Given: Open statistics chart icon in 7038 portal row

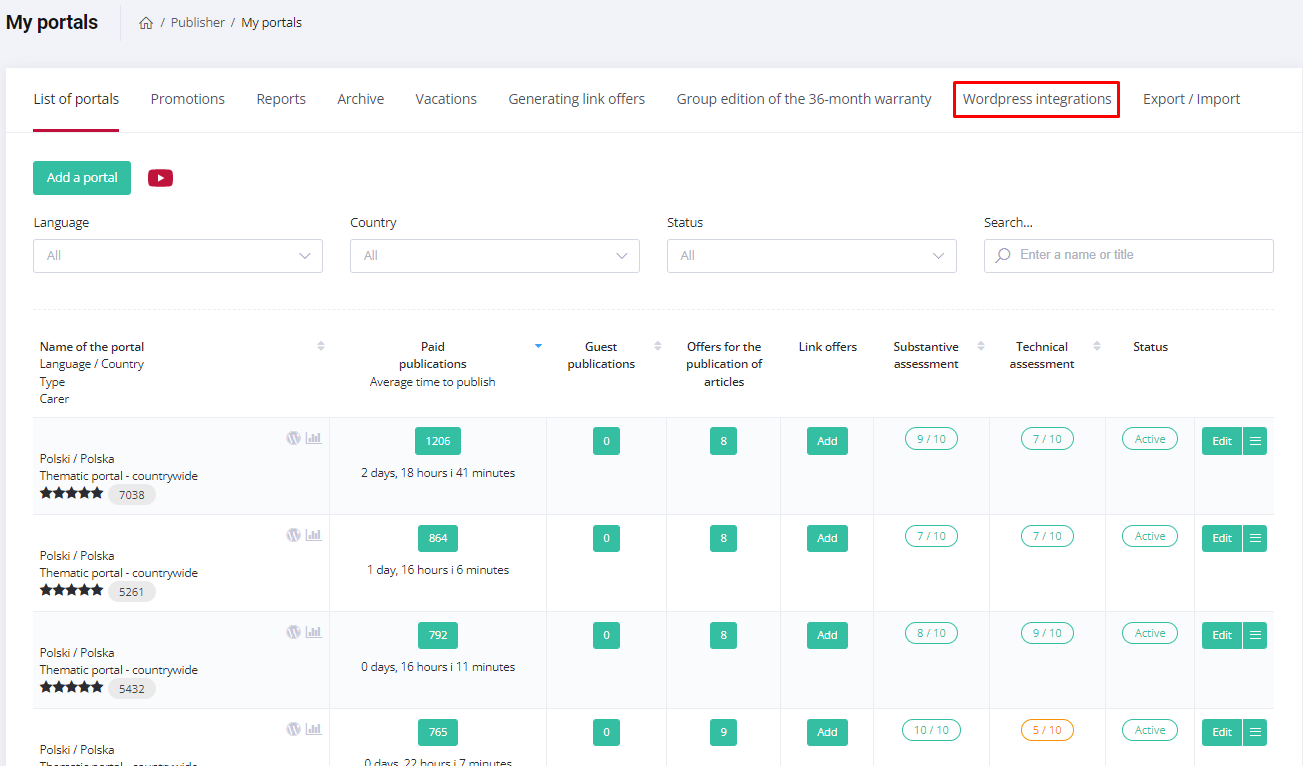Looking at the screenshot, I should 313,438.
